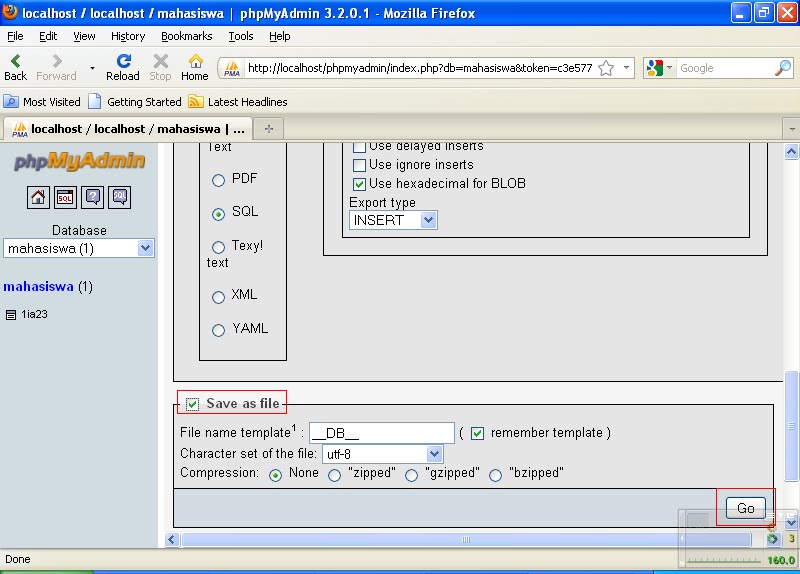Select the YAML export format
This screenshot has height=574, width=800.
218,331
